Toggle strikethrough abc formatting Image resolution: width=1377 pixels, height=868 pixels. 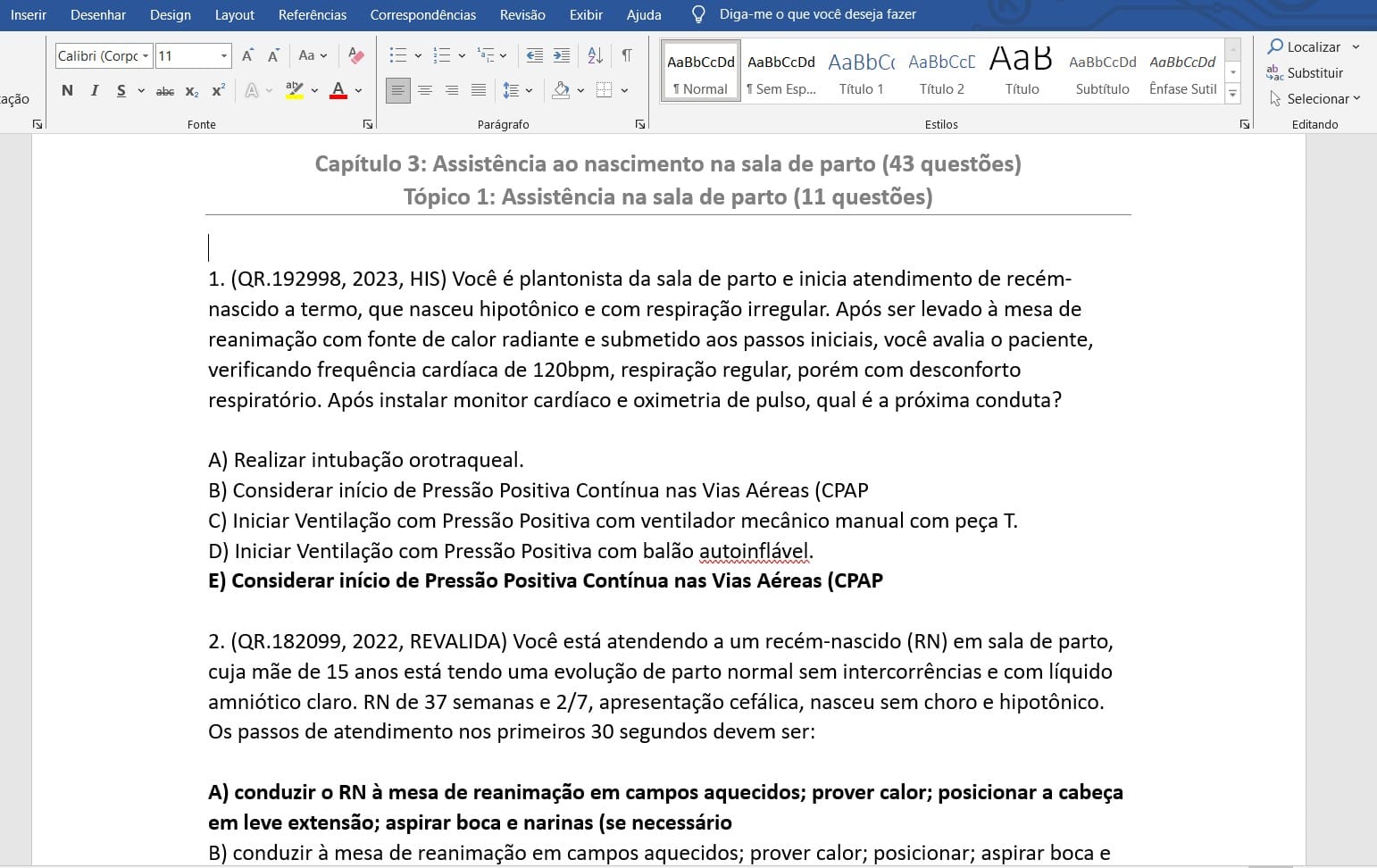pyautogui.click(x=165, y=91)
